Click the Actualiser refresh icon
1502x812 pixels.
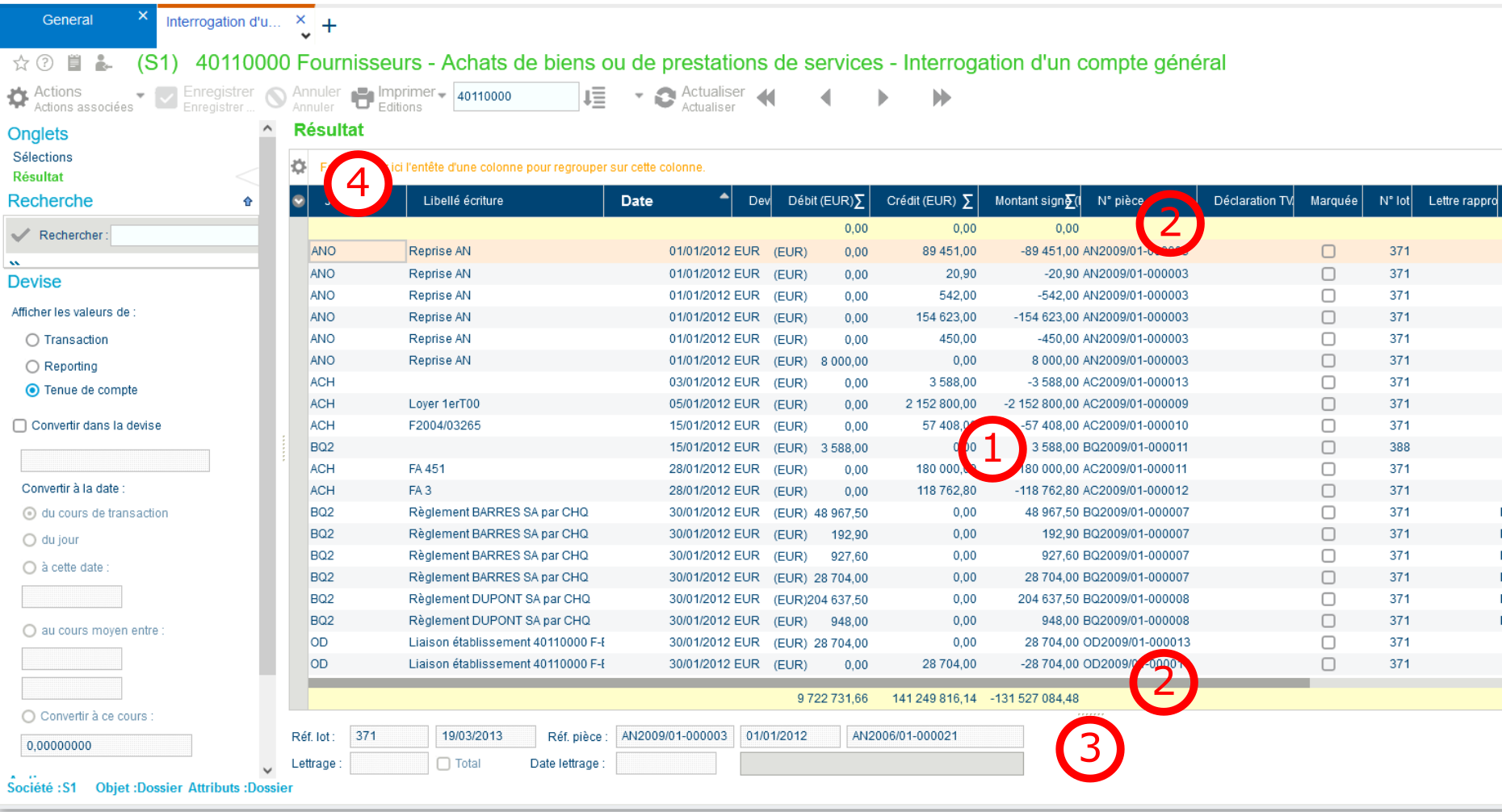point(665,98)
